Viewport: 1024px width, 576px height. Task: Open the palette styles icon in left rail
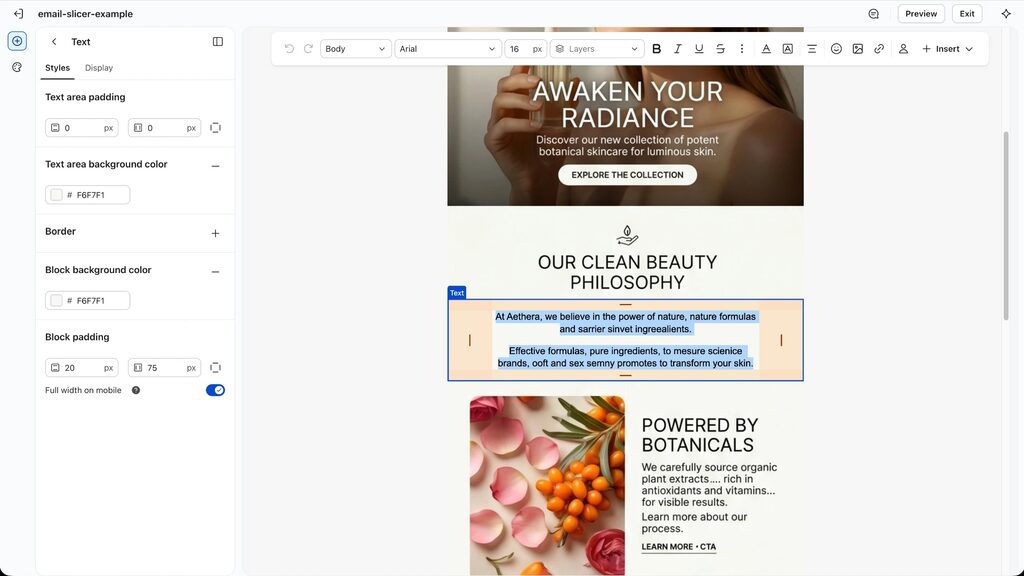click(x=18, y=67)
